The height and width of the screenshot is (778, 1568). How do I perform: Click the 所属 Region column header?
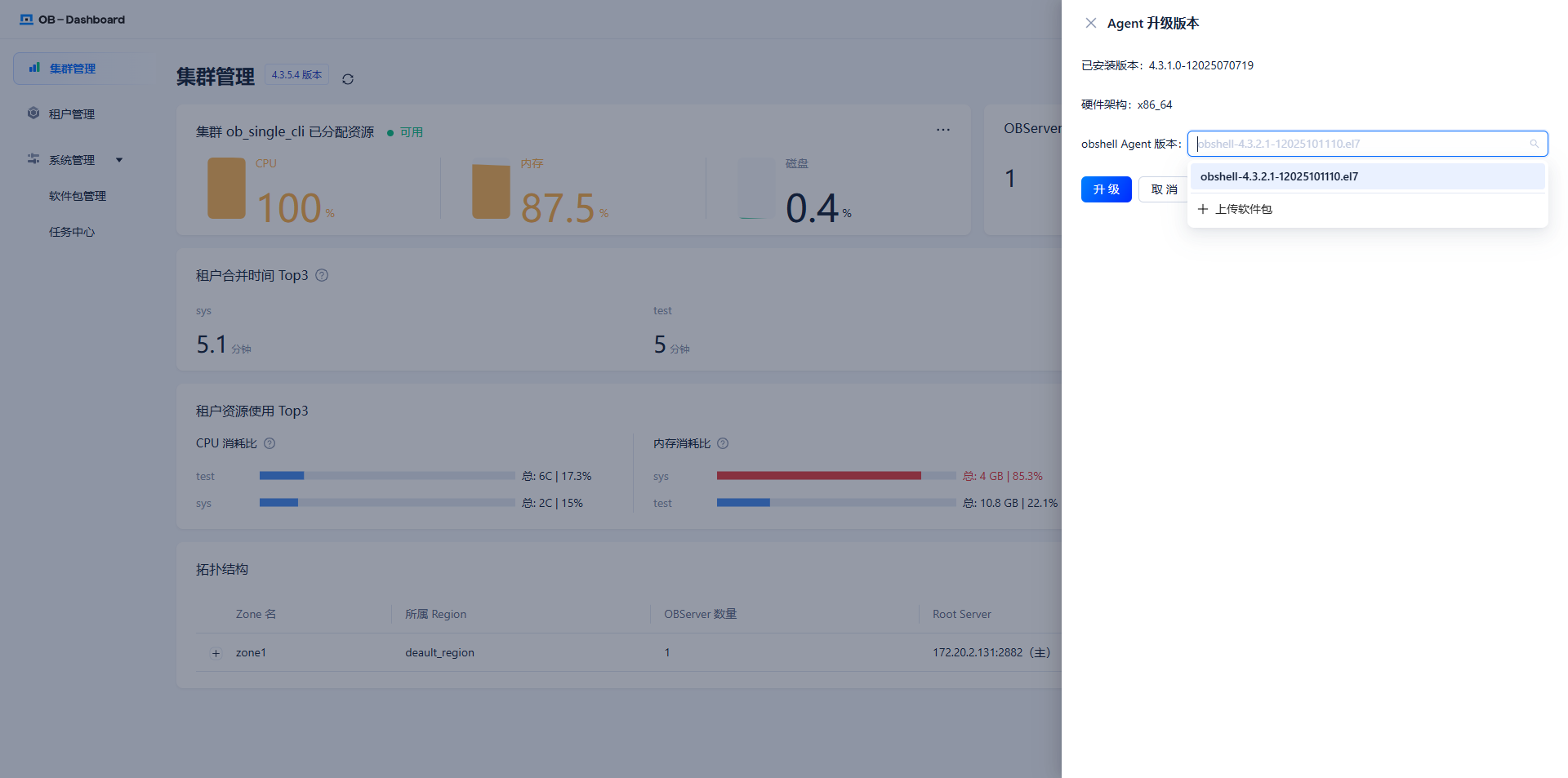click(x=436, y=614)
